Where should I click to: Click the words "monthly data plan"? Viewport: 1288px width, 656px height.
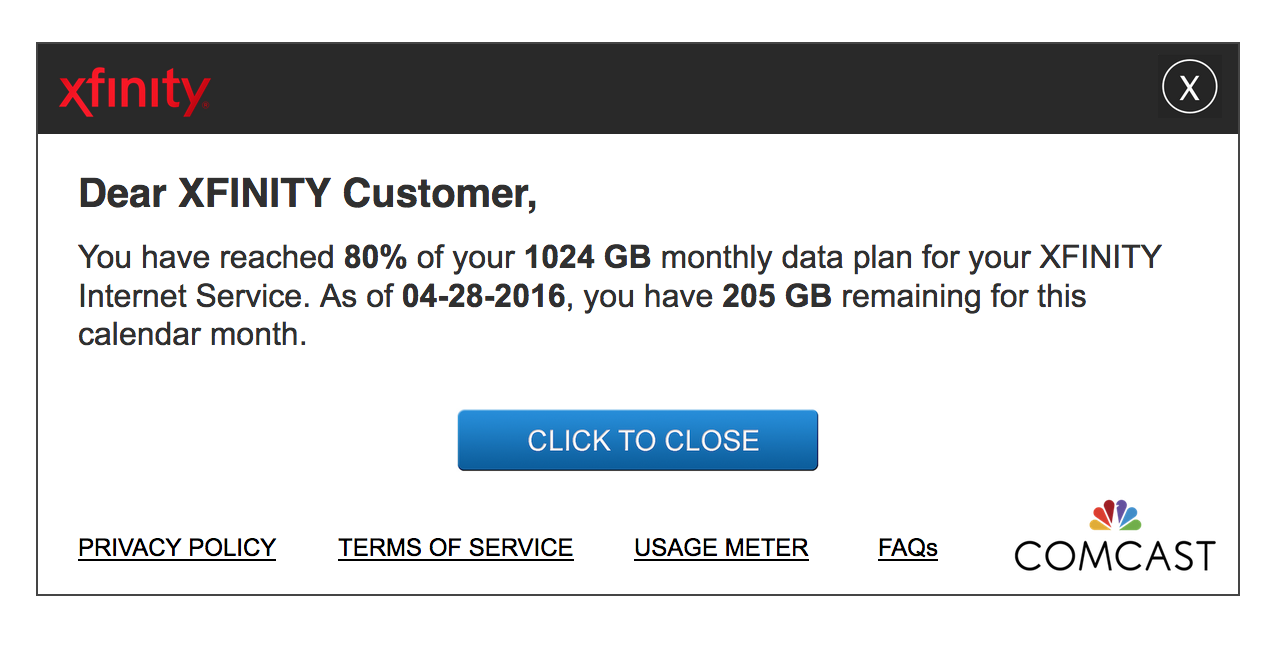[800, 258]
